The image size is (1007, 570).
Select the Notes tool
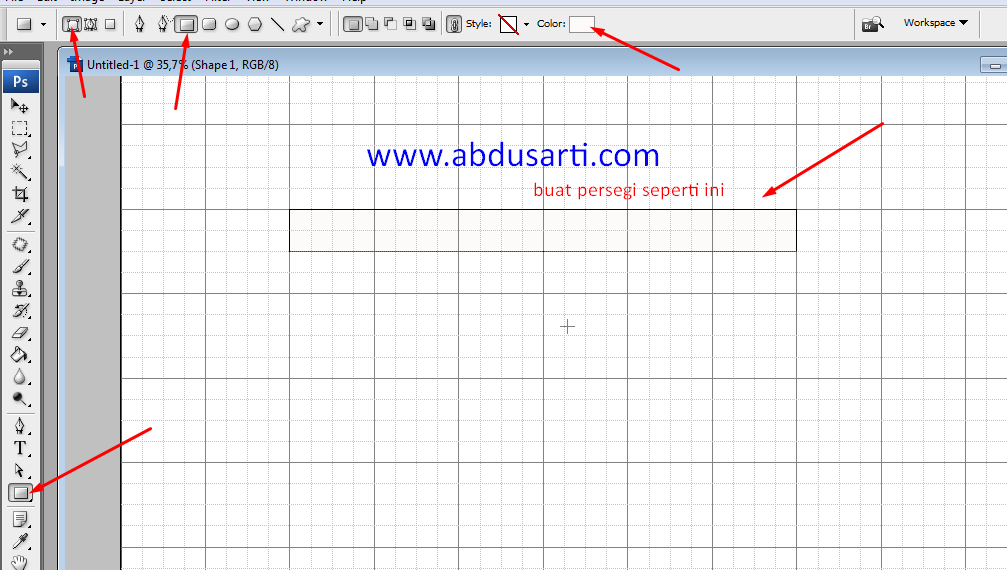tap(20, 519)
